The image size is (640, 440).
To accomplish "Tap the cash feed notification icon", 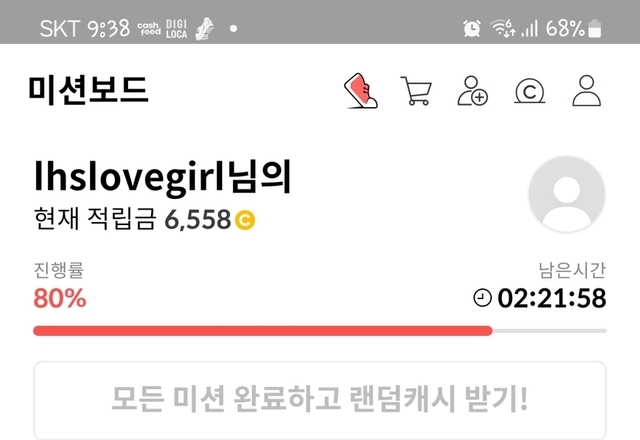I will pyautogui.click(x=149, y=29).
